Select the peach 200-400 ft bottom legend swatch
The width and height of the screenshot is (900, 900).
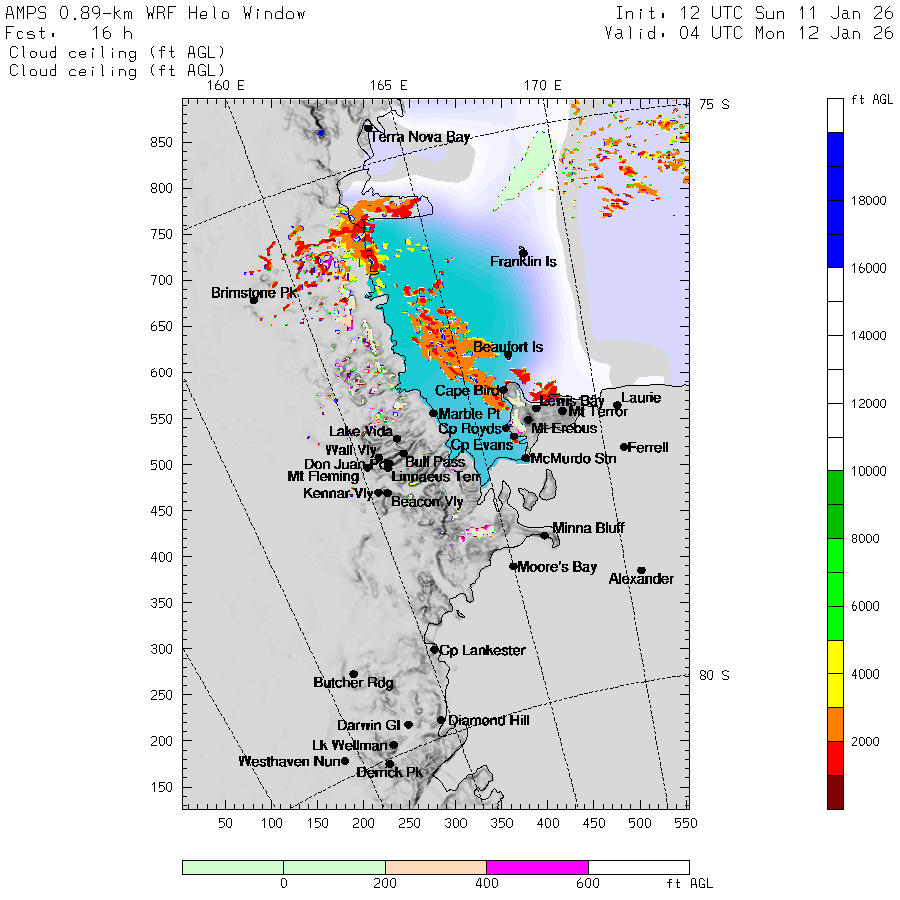click(435, 867)
